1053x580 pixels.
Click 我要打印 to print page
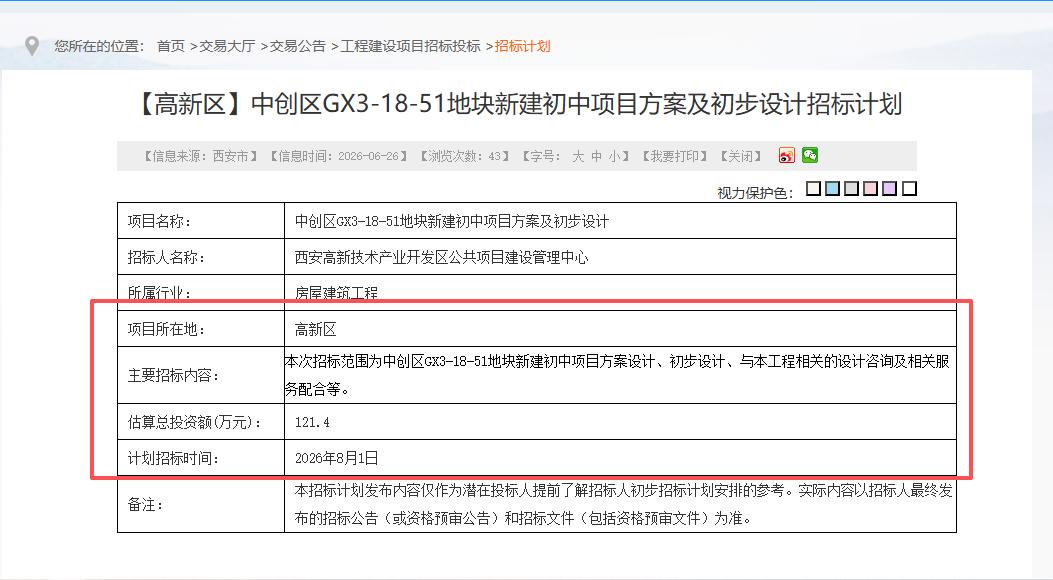click(674, 156)
